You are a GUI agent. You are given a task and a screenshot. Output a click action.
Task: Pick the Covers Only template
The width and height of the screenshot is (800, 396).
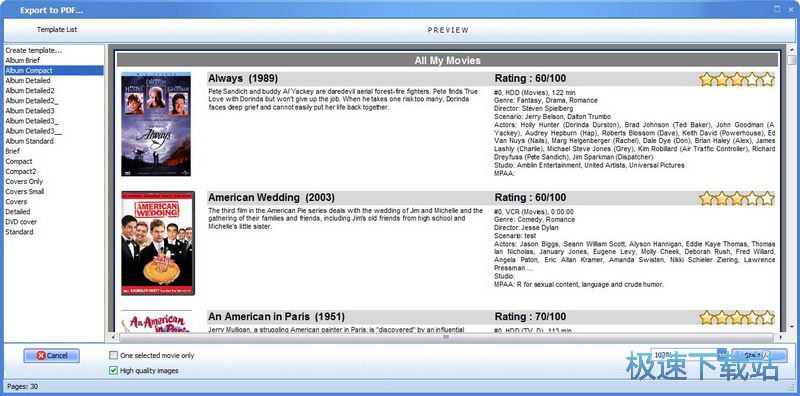24,182
